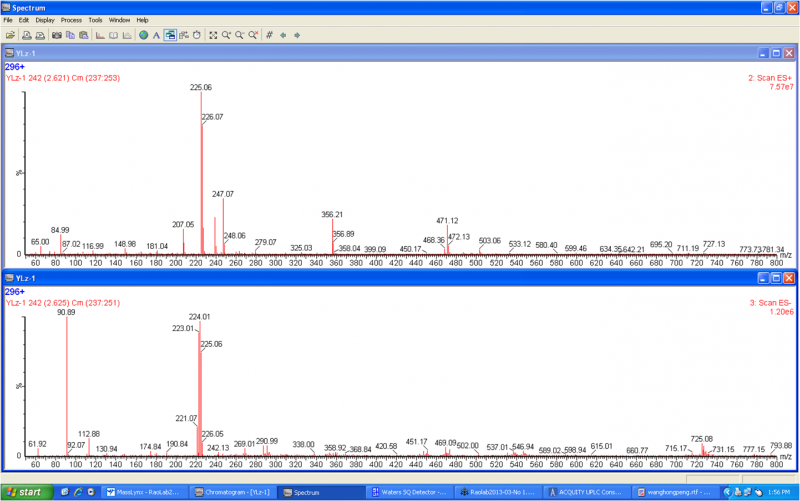Click the 224.01 peak label in lower spectrum
Image resolution: width=800 pixels, height=501 pixels.
[199, 317]
